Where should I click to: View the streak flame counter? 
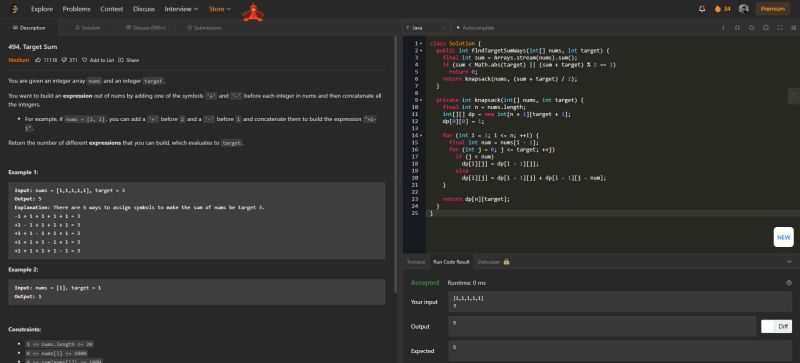(x=722, y=9)
